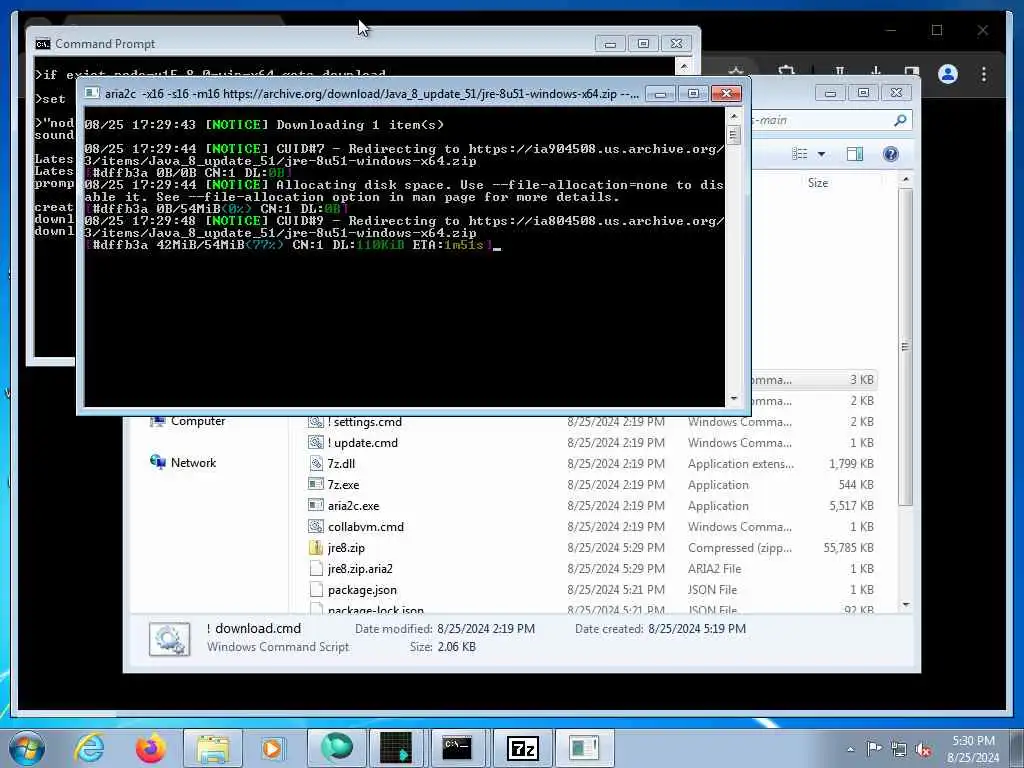Screen dimensions: 1024x768
Task: Minimize the Command Prompt window
Action: (x=610, y=44)
